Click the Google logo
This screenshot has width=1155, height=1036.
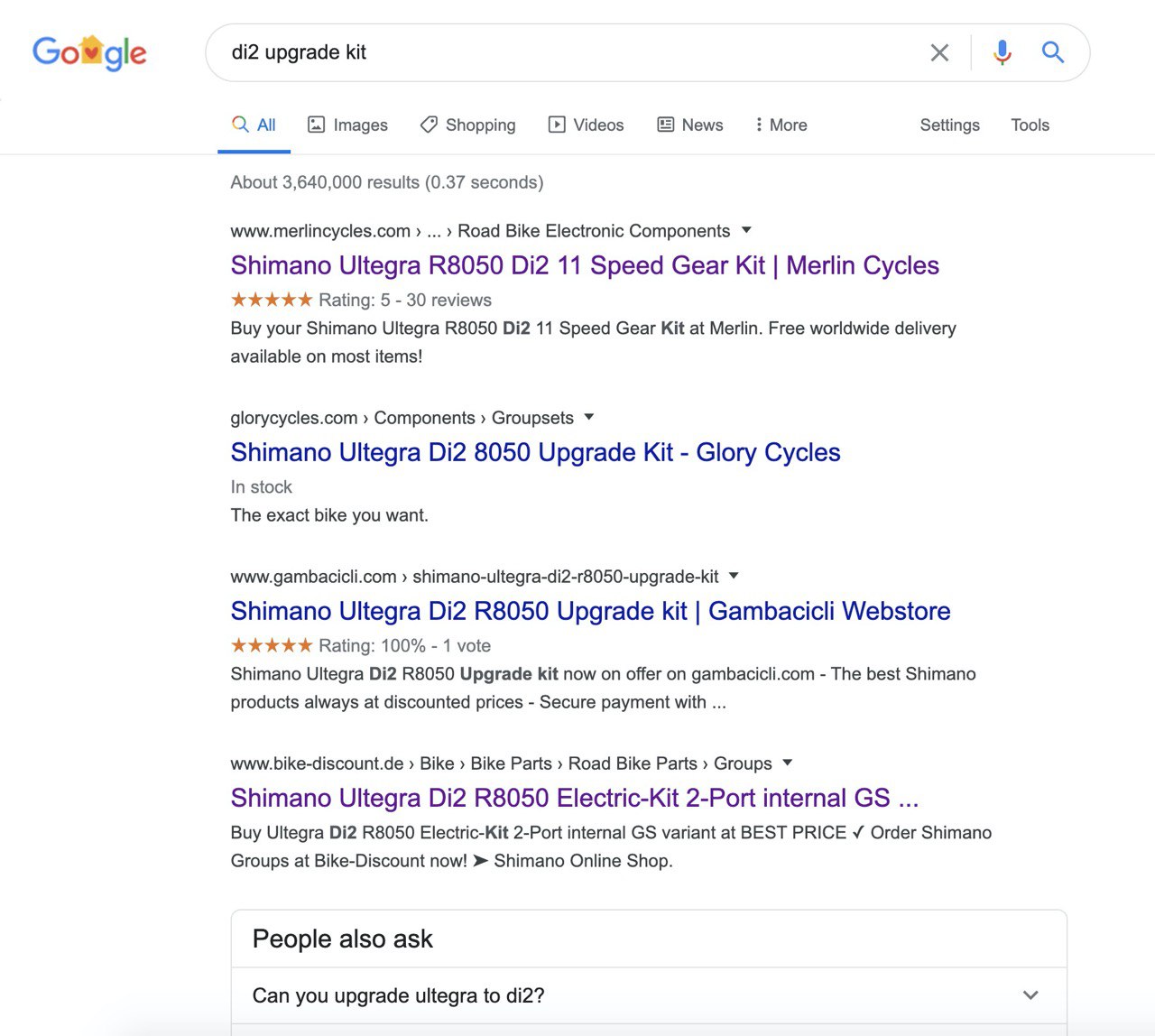(89, 53)
